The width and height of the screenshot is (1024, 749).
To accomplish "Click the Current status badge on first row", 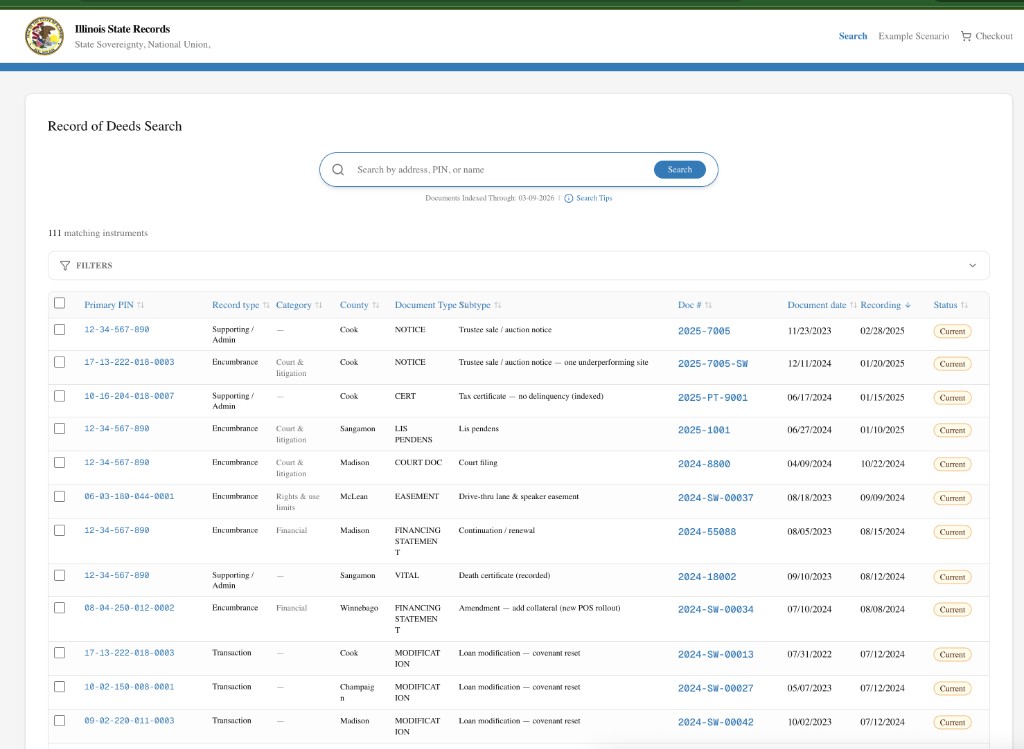I will click(x=952, y=331).
